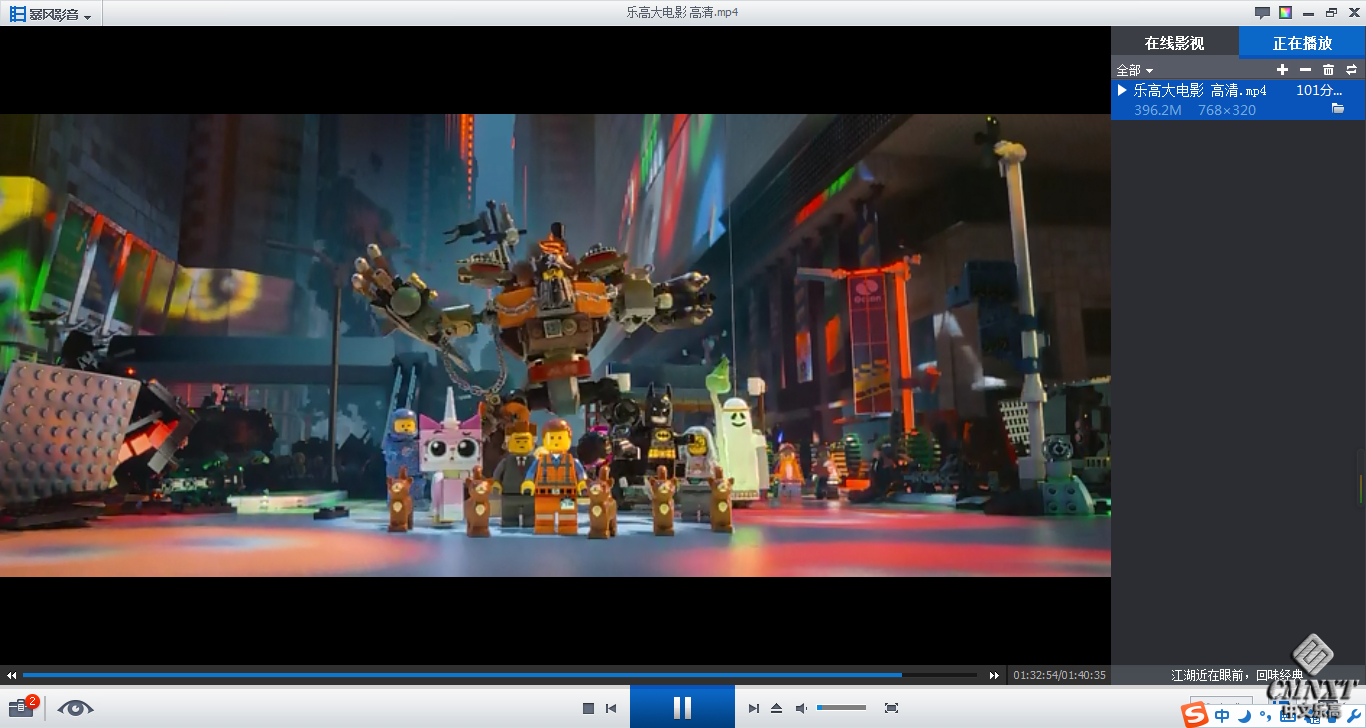The image size is (1366, 728).
Task: Click the Sogou input method S icon
Action: pos(1194,715)
